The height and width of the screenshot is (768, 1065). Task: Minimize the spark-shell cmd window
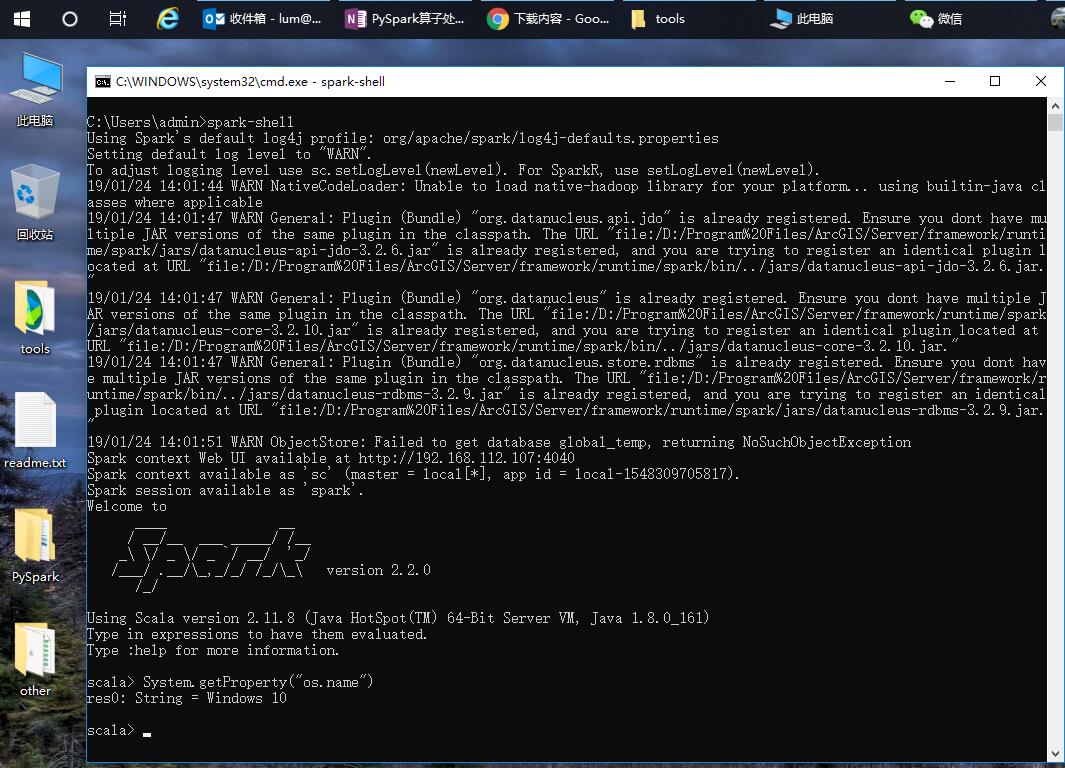coord(950,81)
